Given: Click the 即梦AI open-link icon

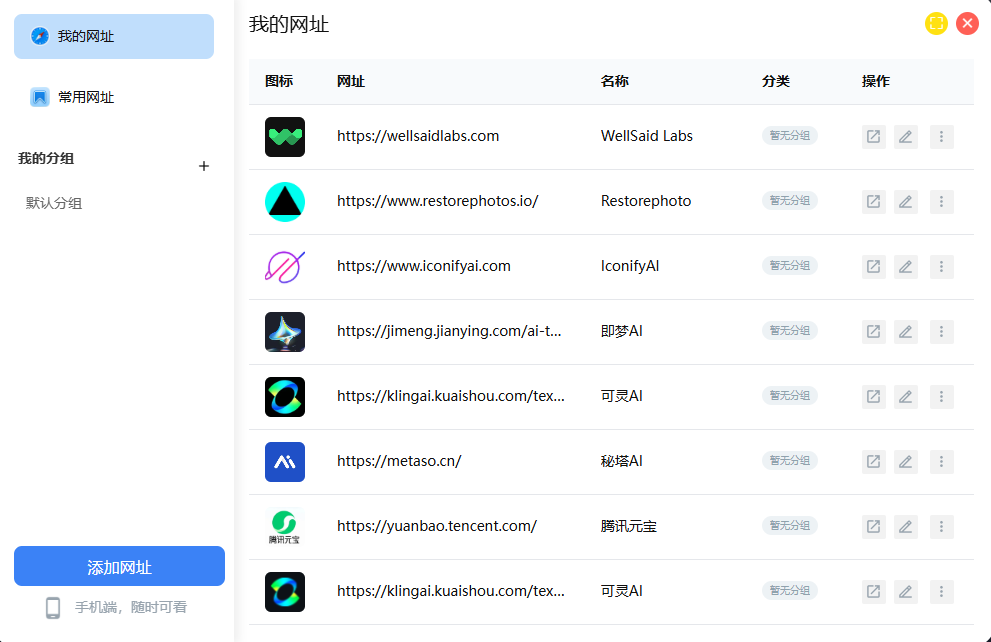Looking at the screenshot, I should coord(873,332).
